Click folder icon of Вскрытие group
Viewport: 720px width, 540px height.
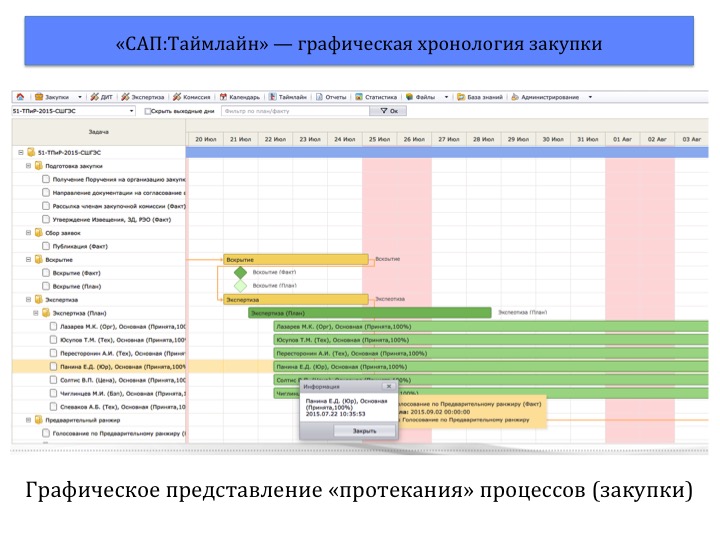pos(39,259)
